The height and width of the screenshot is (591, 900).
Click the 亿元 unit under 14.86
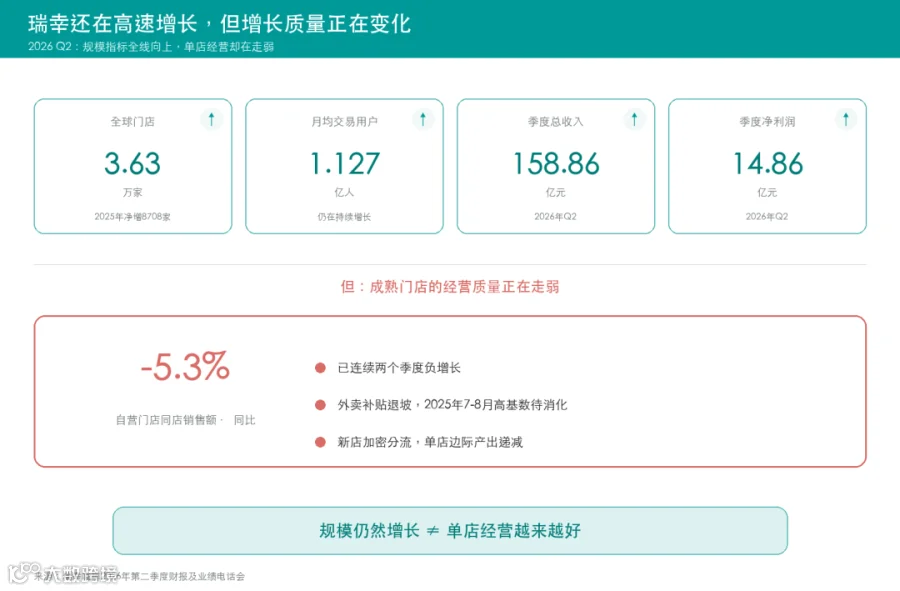click(767, 192)
